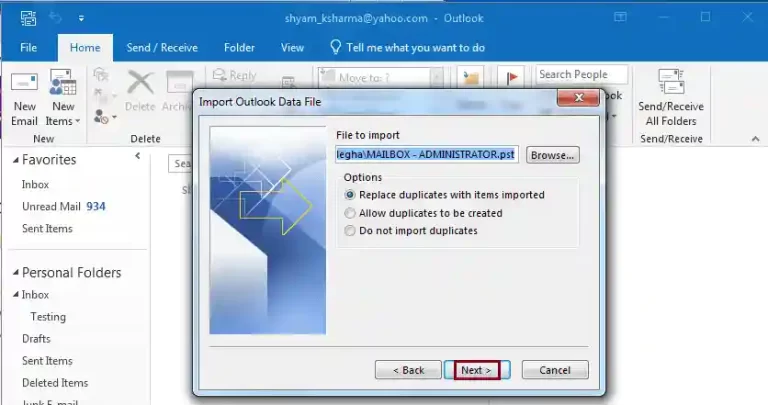Open Sent Items under Favorites
Screen dimensions: 768x405
pyautogui.click(x=47, y=228)
